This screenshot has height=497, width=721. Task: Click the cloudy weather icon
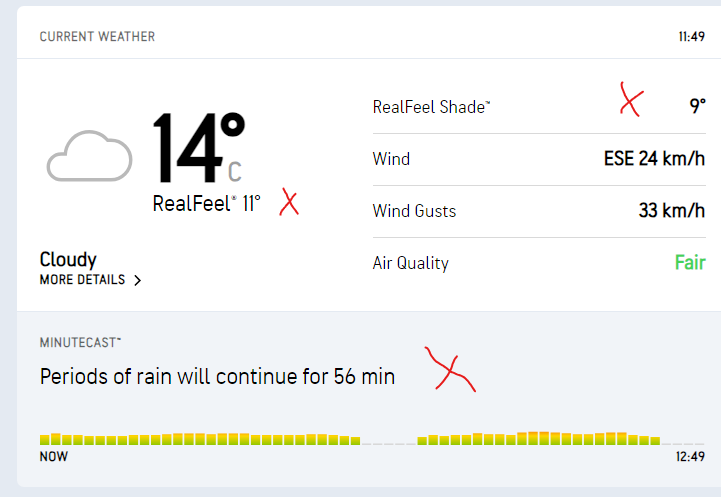pyautogui.click(x=88, y=156)
